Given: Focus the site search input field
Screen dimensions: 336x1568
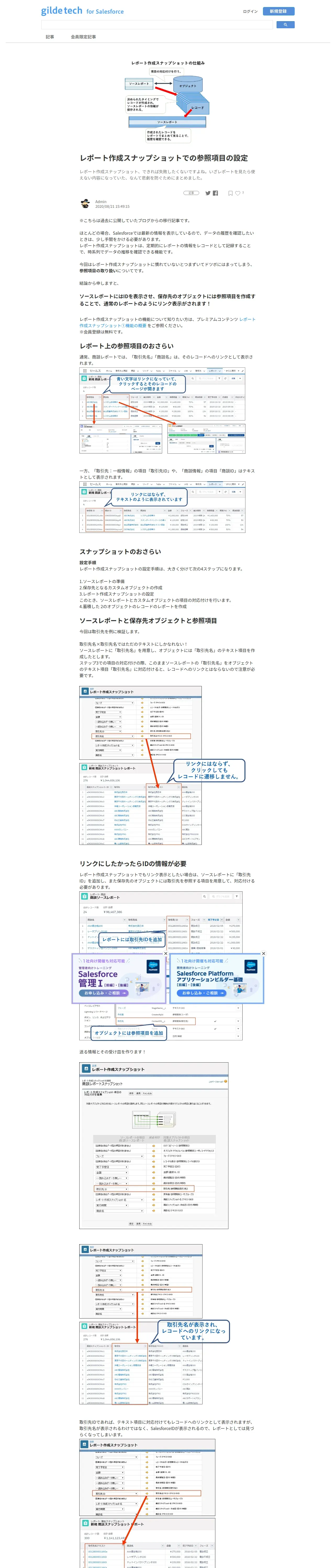Looking at the screenshot, I should coord(157,25).
